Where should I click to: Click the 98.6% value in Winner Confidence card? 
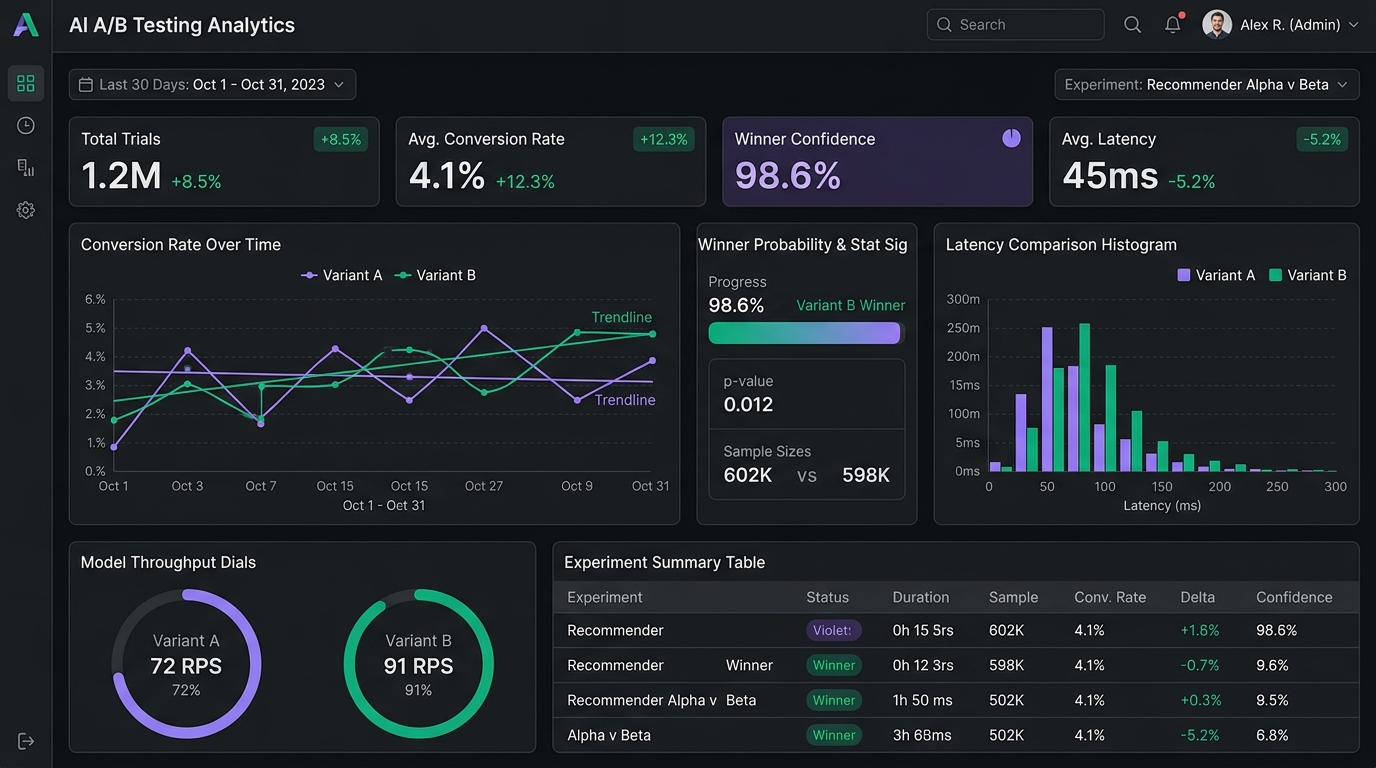tap(788, 176)
